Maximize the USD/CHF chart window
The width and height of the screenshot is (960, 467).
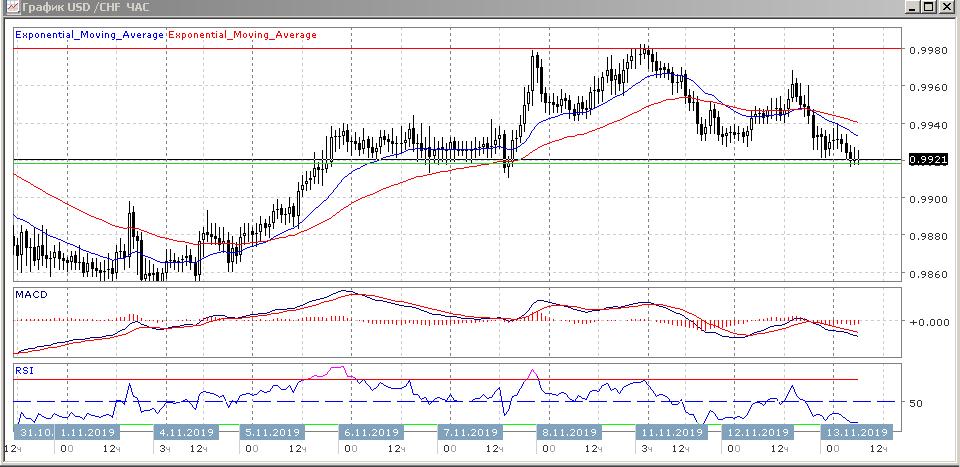(930, 7)
